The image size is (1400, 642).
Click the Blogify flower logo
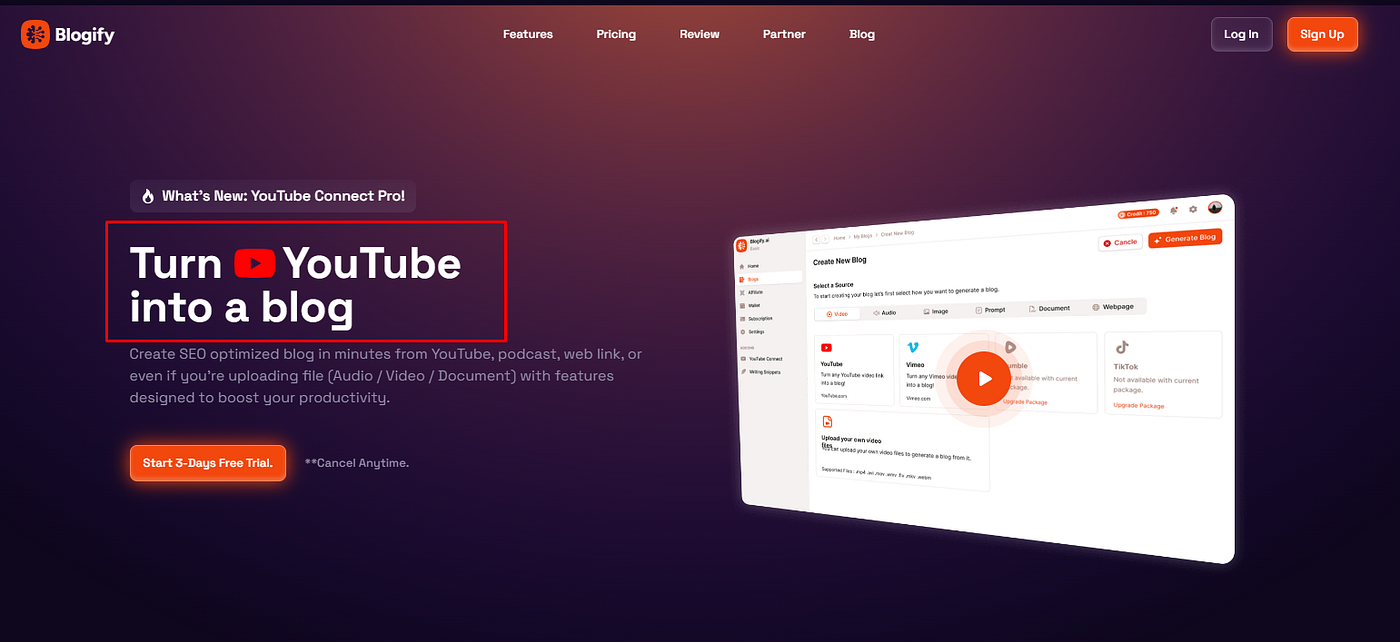pyautogui.click(x=36, y=33)
